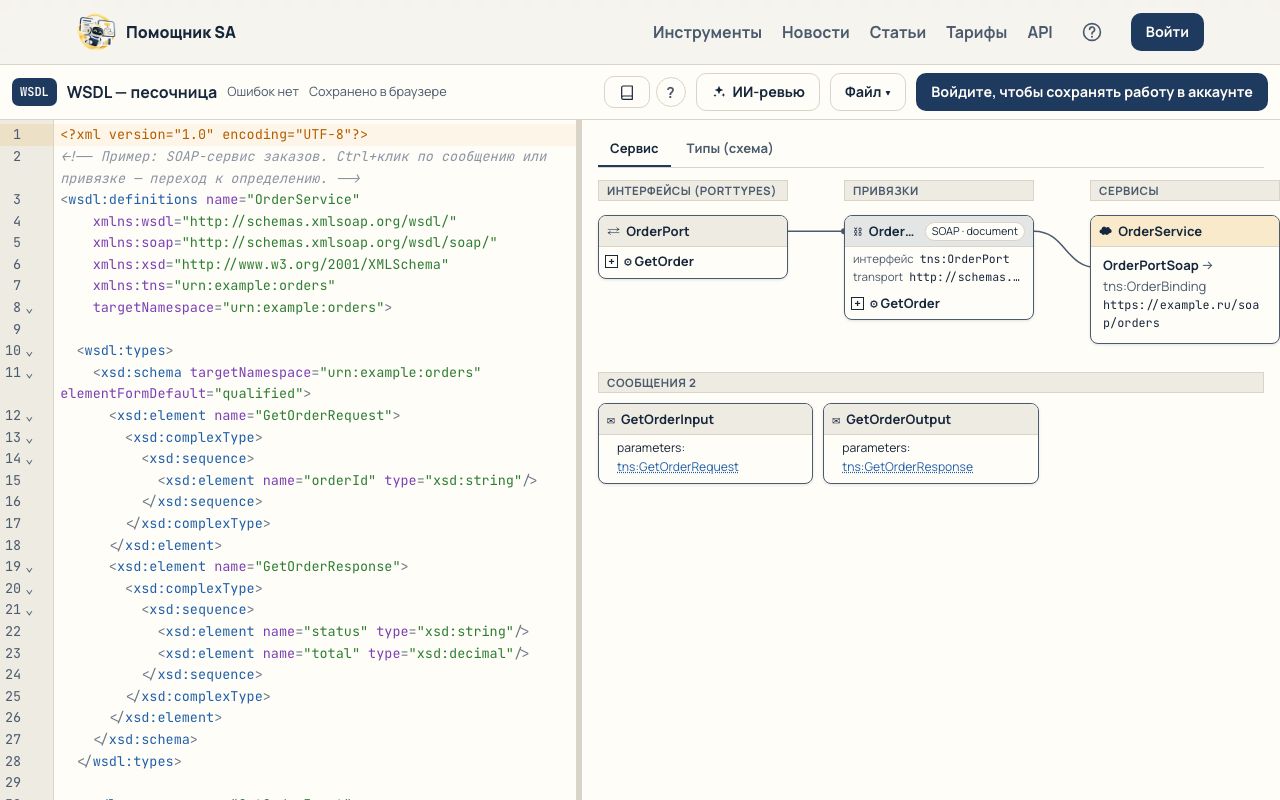Start ИИ-ревью
This screenshot has width=1280, height=800.
(x=758, y=92)
